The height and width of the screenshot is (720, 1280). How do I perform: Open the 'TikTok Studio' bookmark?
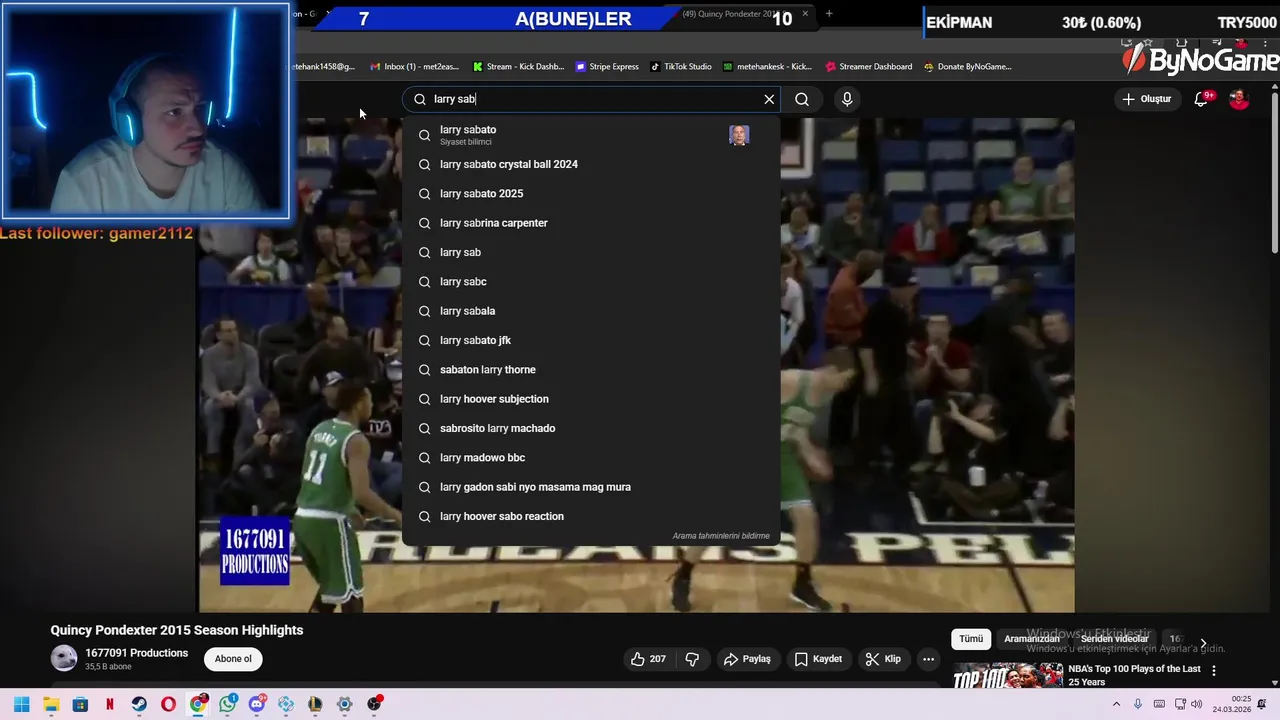point(681,67)
